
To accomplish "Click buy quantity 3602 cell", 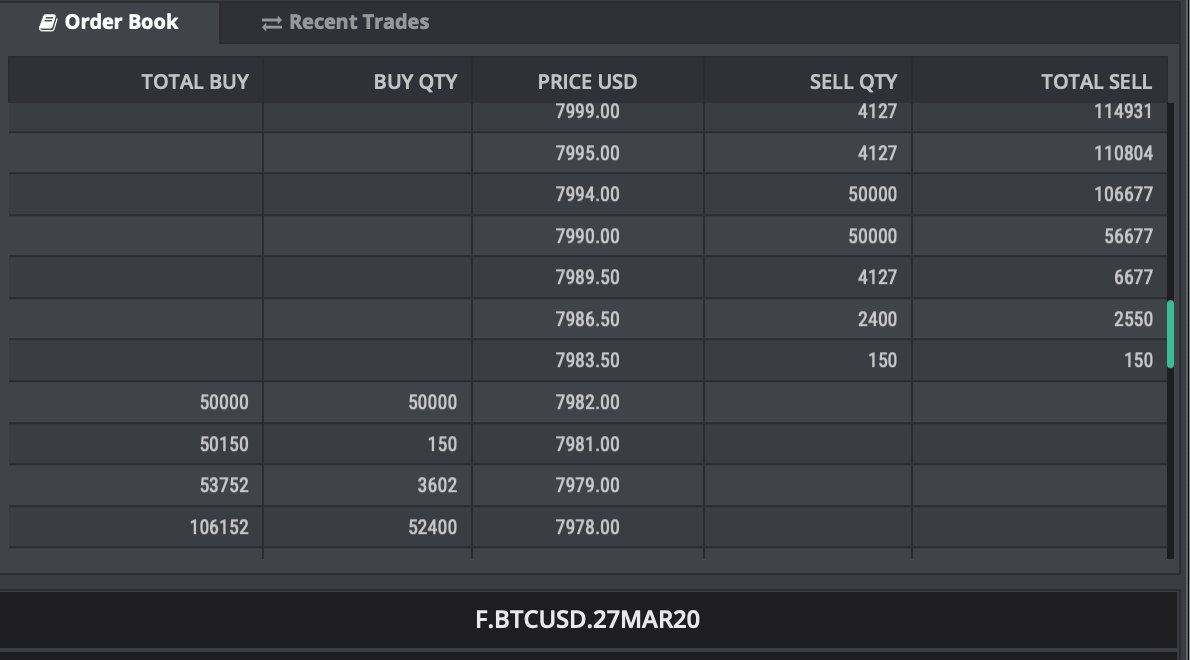I will (x=437, y=486).
